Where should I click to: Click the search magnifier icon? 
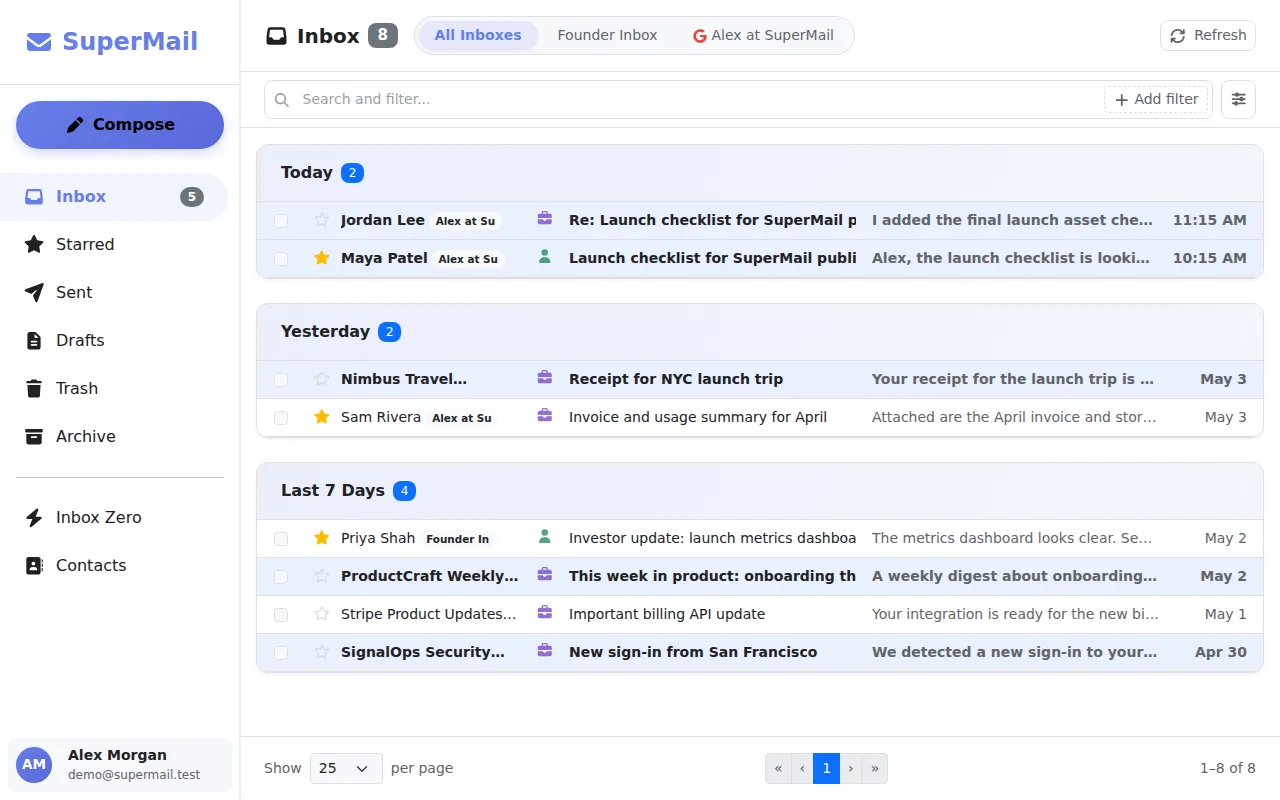[282, 100]
